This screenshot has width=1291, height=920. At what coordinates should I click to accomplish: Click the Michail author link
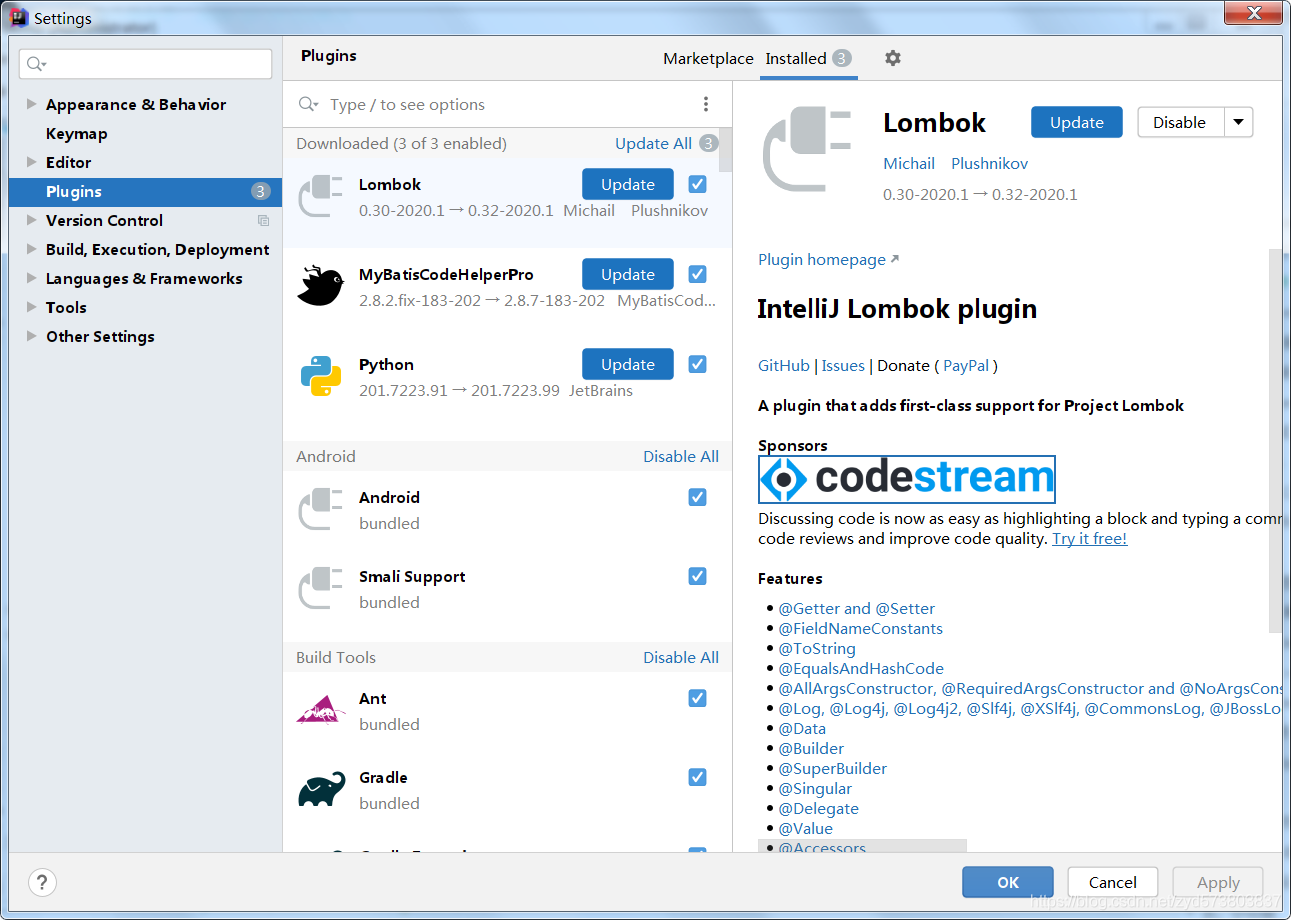point(909,163)
